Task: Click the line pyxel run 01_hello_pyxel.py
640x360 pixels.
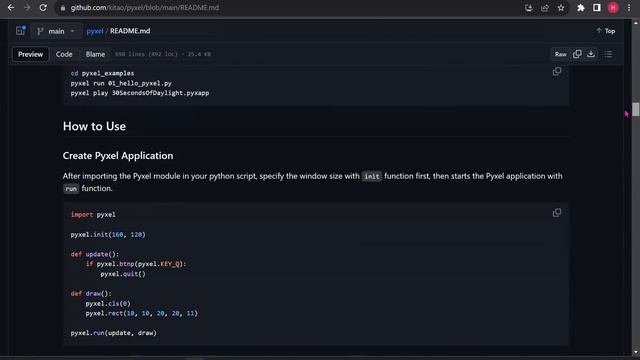Action: (x=121, y=83)
